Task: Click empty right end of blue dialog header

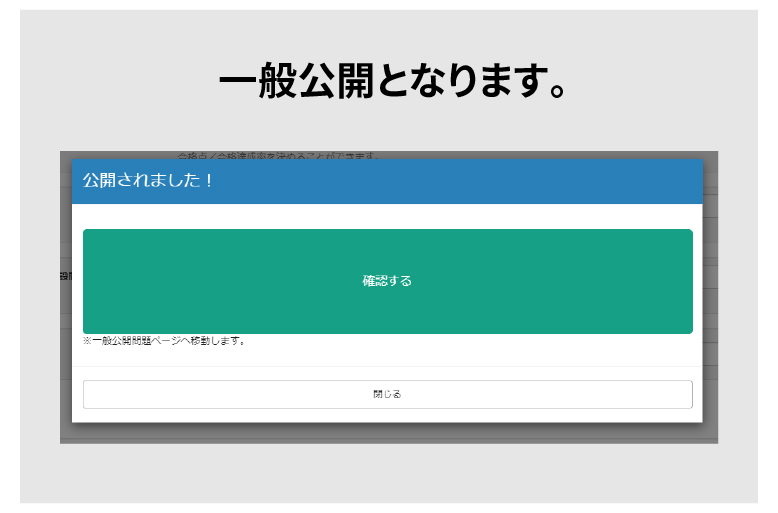Action: 600,182
